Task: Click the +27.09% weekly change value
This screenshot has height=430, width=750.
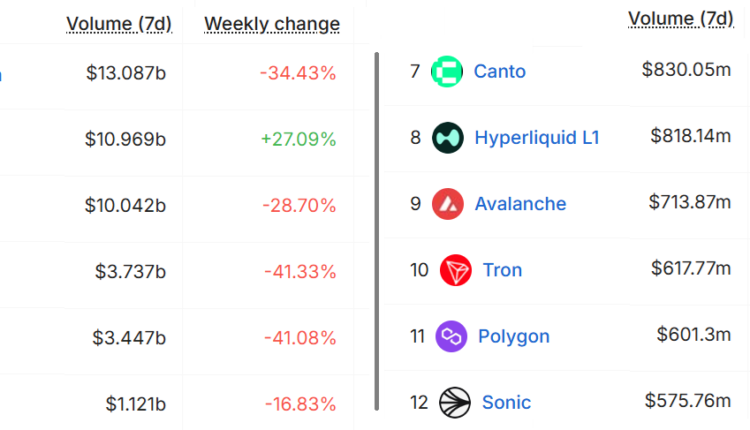Action: 298,139
